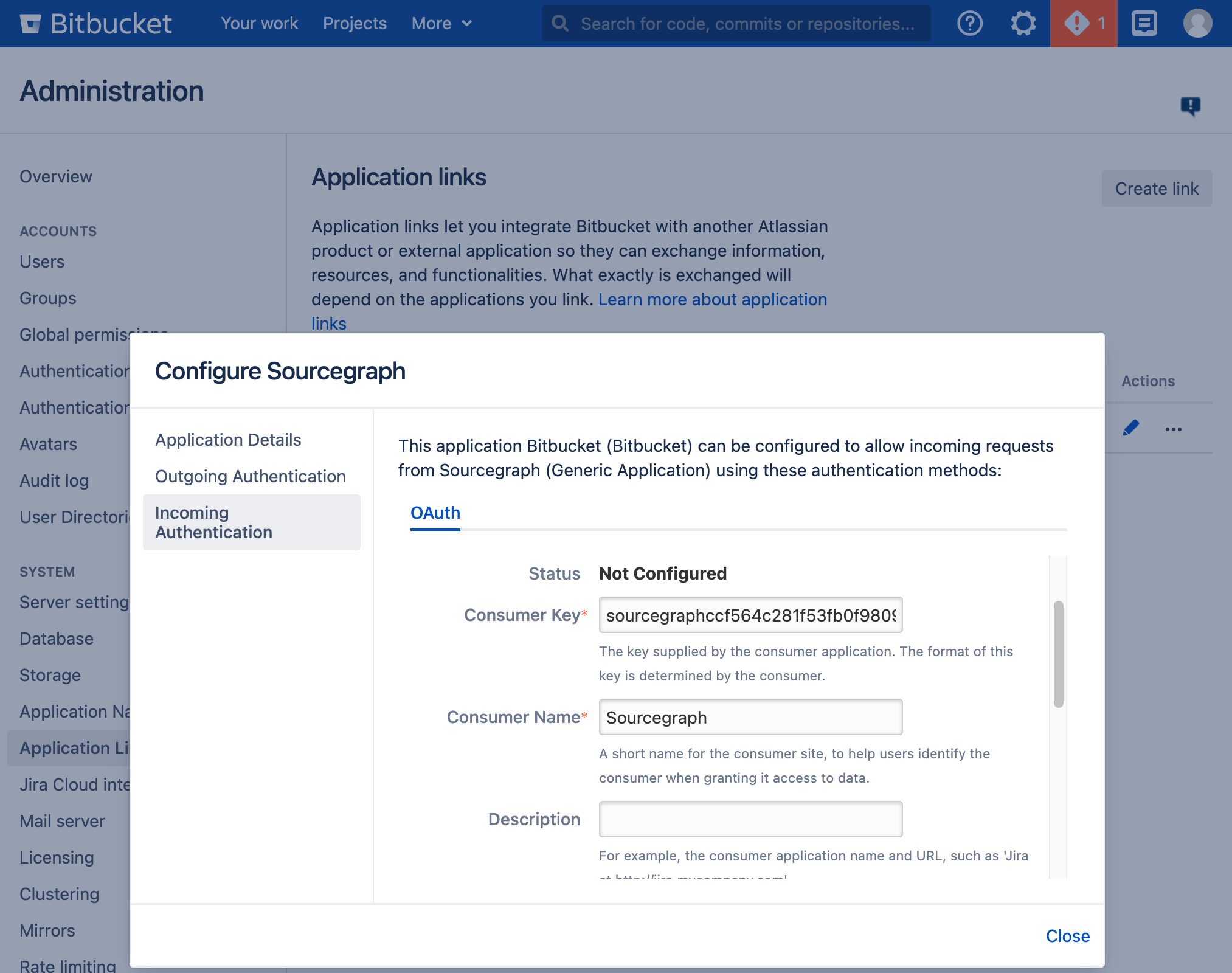The height and width of the screenshot is (973, 1232).
Task: Open the help center icon
Action: [x=967, y=23]
